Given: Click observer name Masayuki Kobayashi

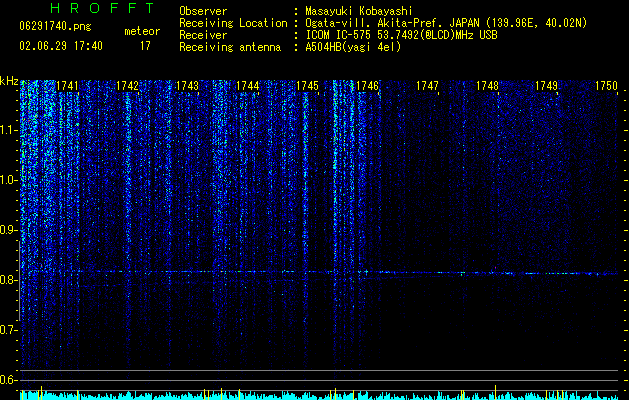Looking at the screenshot, I should coord(359,11).
